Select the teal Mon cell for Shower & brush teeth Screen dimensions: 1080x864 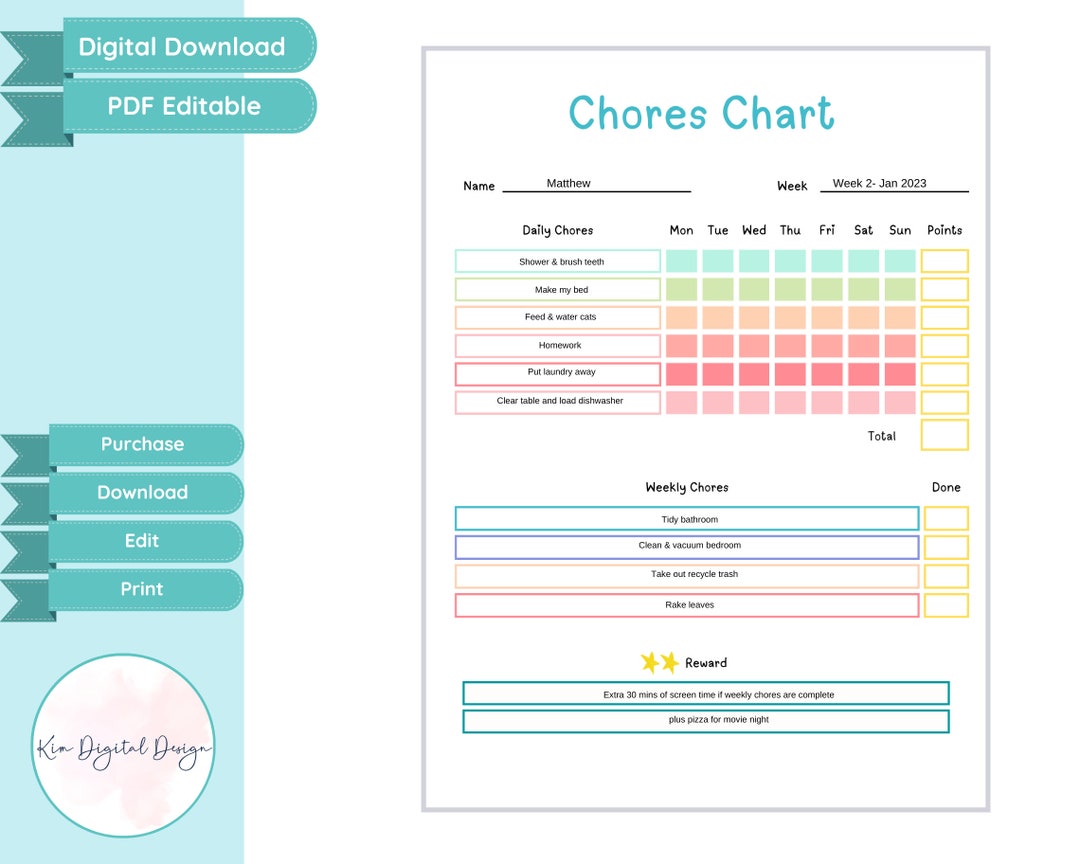681,260
